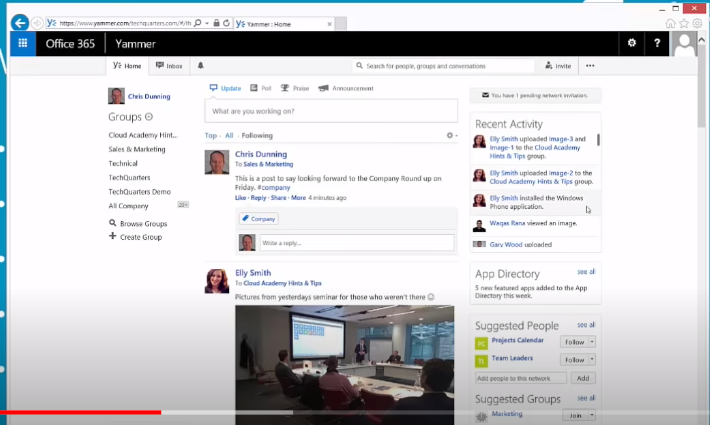
Task: Click Elly Smith's avatar on her post
Action: tap(217, 281)
